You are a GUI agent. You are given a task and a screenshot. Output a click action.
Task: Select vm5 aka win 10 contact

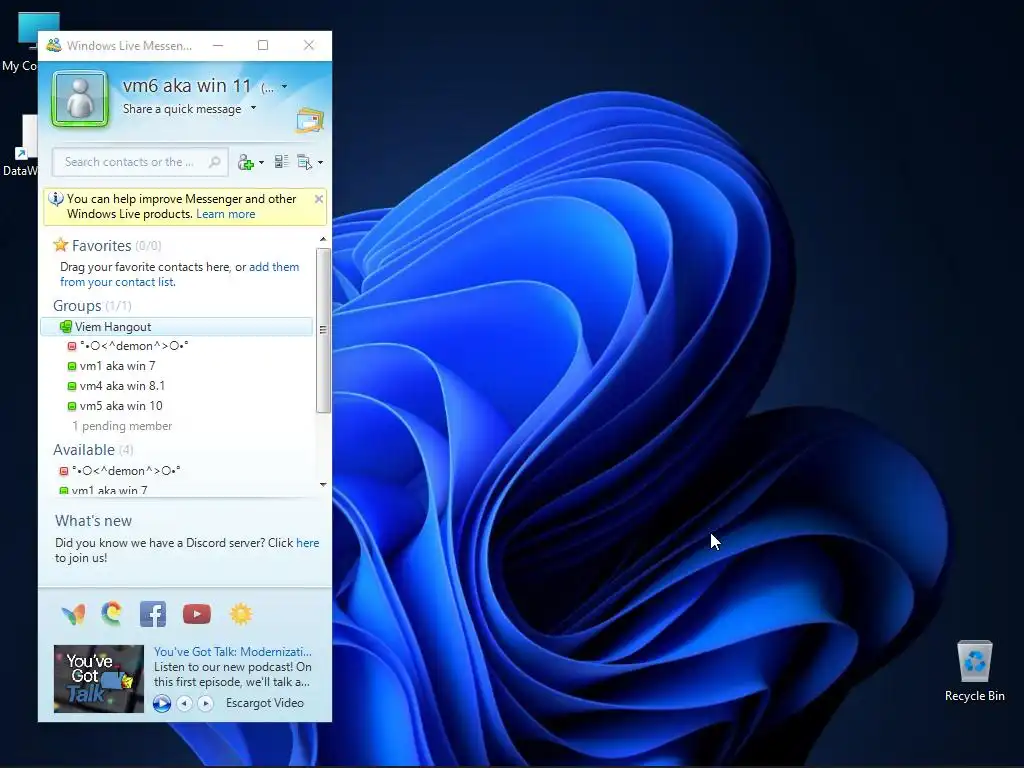click(121, 406)
